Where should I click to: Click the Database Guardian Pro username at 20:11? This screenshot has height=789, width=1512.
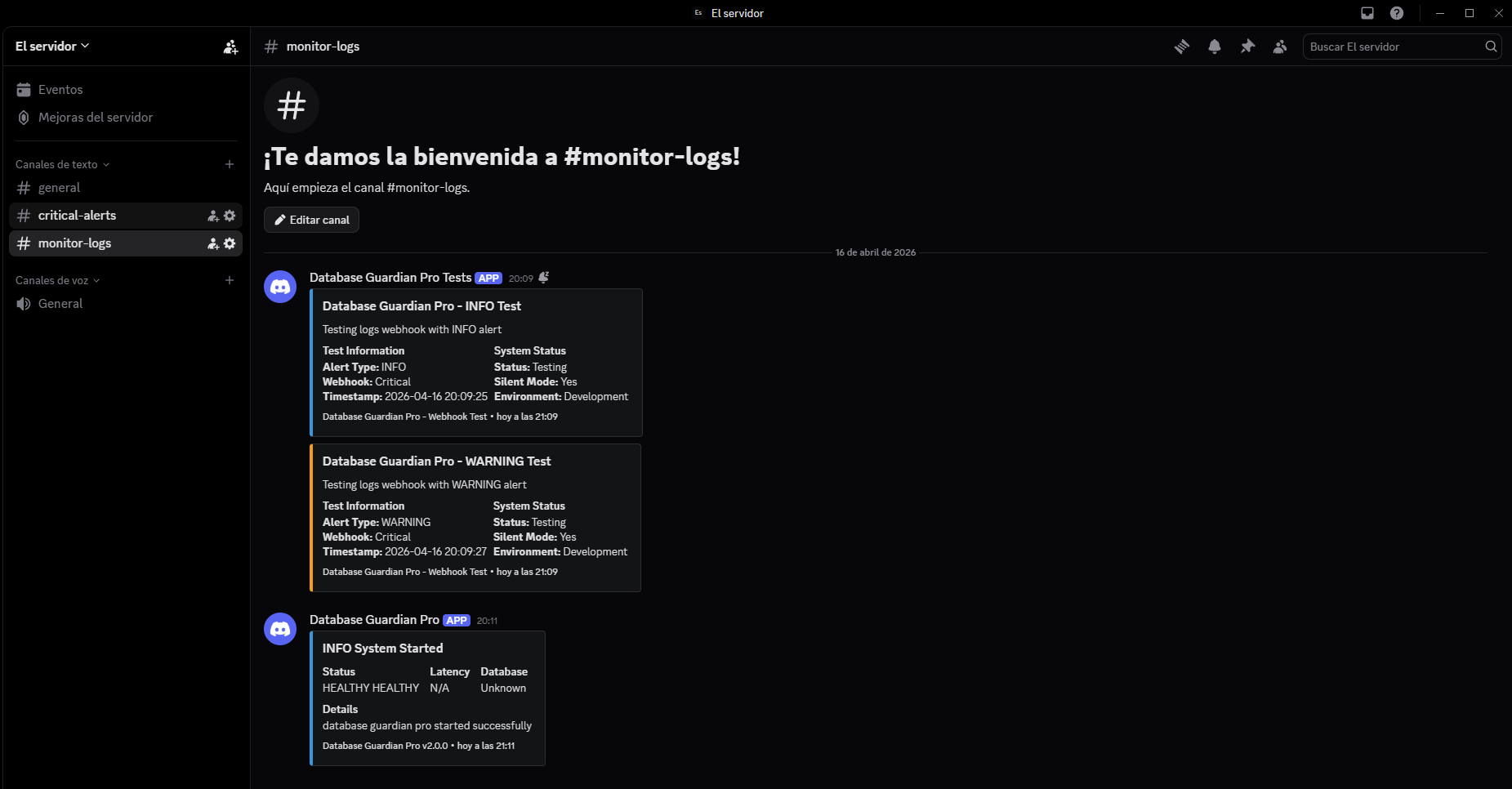374,620
